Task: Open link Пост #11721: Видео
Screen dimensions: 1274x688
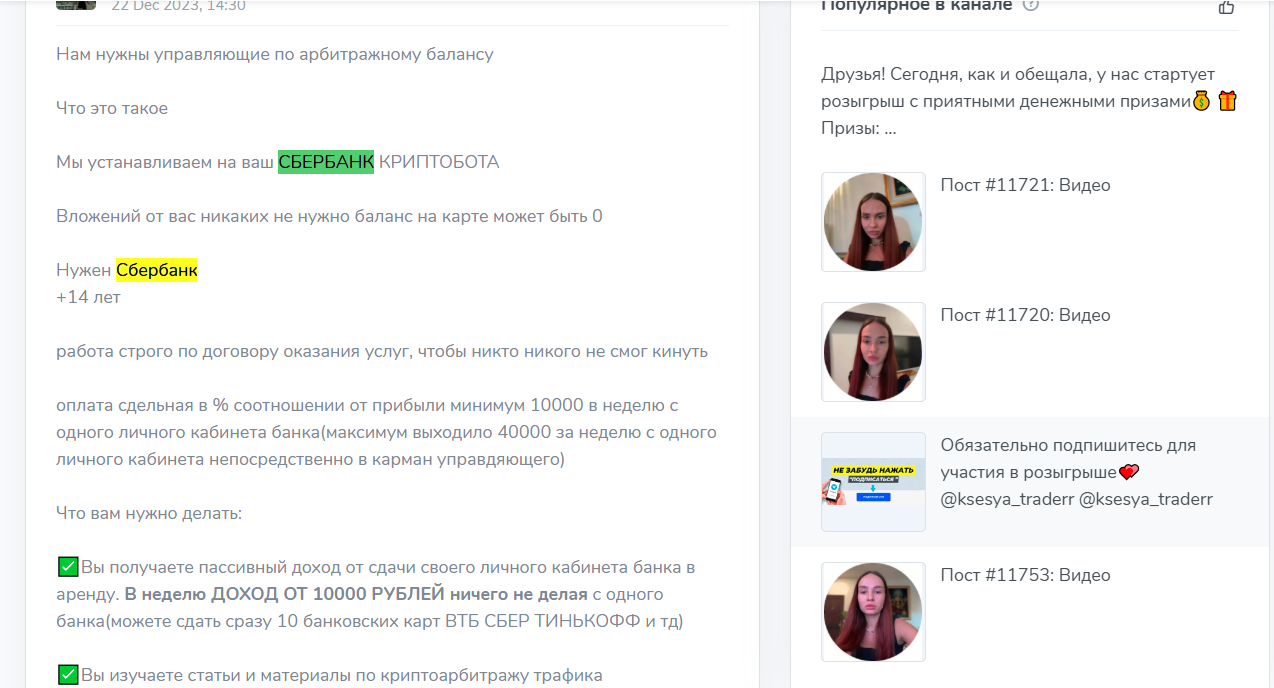Action: (x=1025, y=185)
